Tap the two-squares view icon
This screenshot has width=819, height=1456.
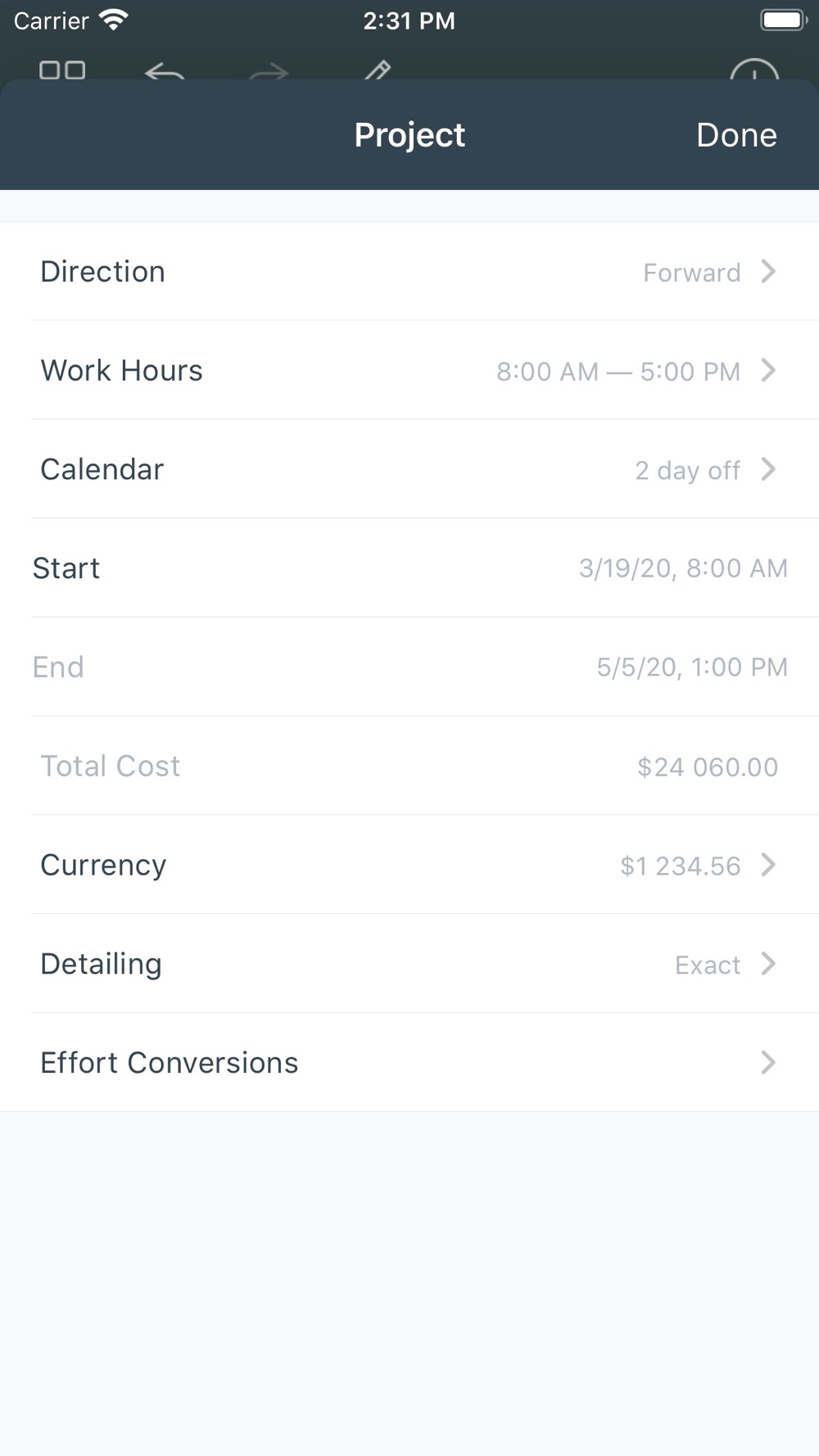click(x=62, y=70)
